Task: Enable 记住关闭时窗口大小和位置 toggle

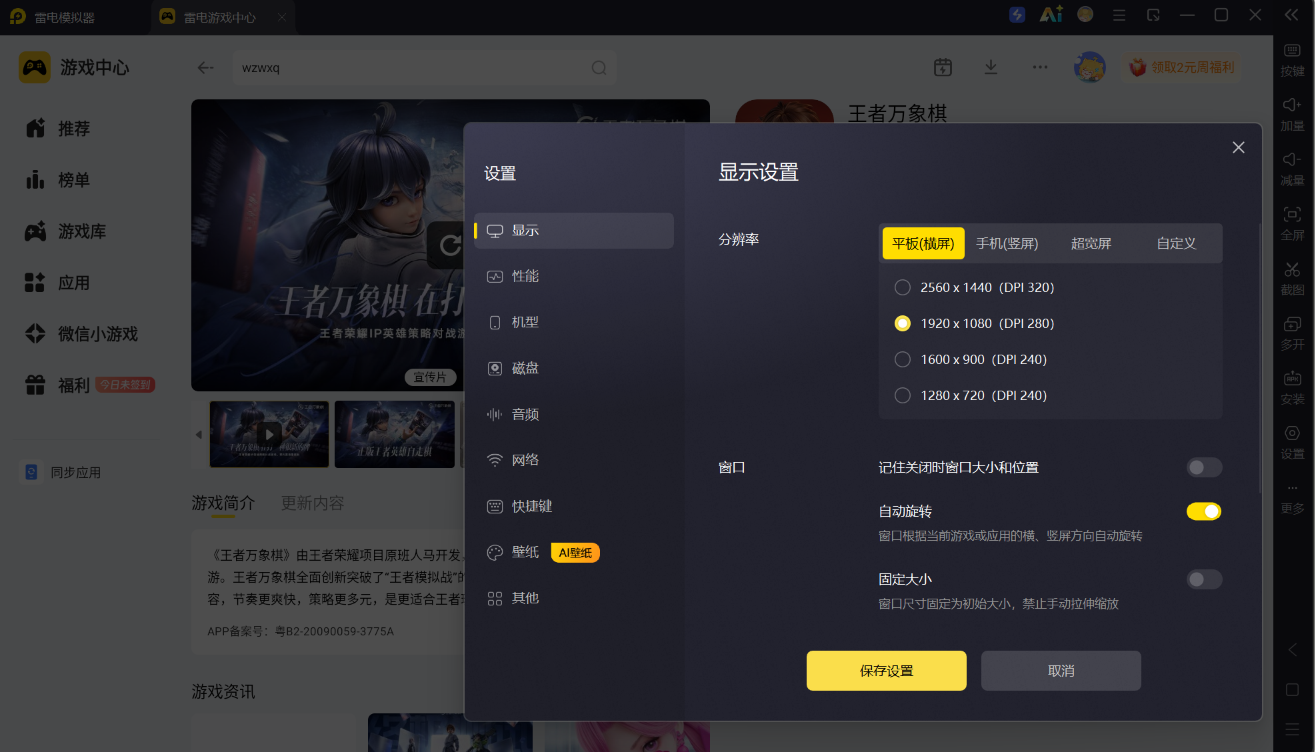Action: pyautogui.click(x=1204, y=467)
